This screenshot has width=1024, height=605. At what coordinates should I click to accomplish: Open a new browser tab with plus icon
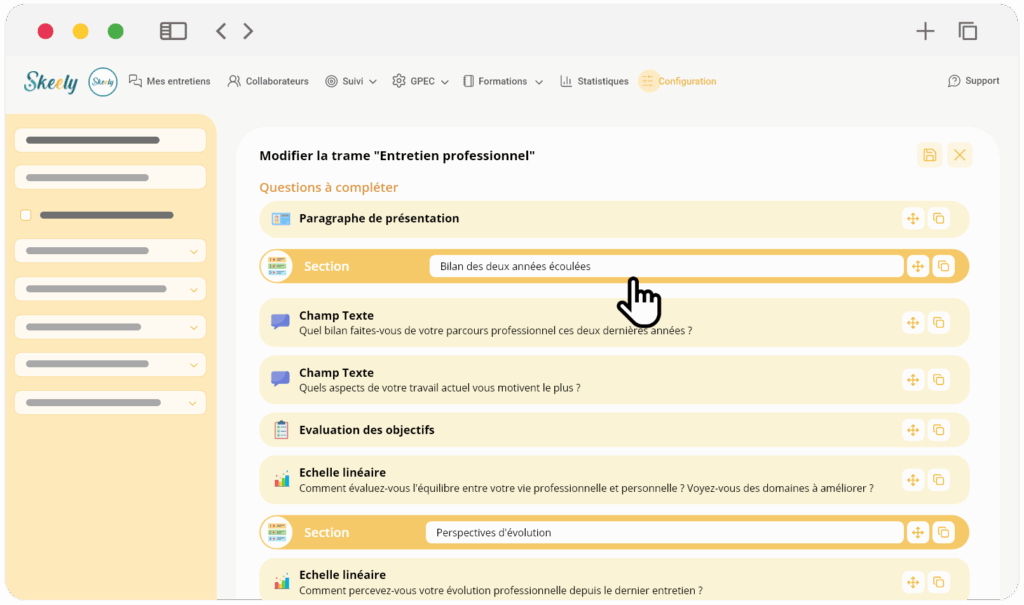coord(925,31)
